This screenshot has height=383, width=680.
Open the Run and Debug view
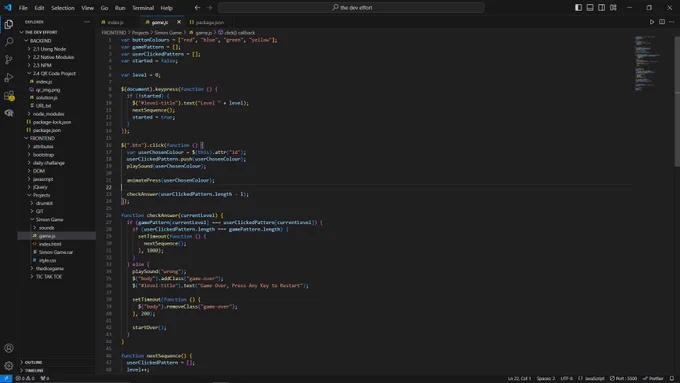pos(9,78)
